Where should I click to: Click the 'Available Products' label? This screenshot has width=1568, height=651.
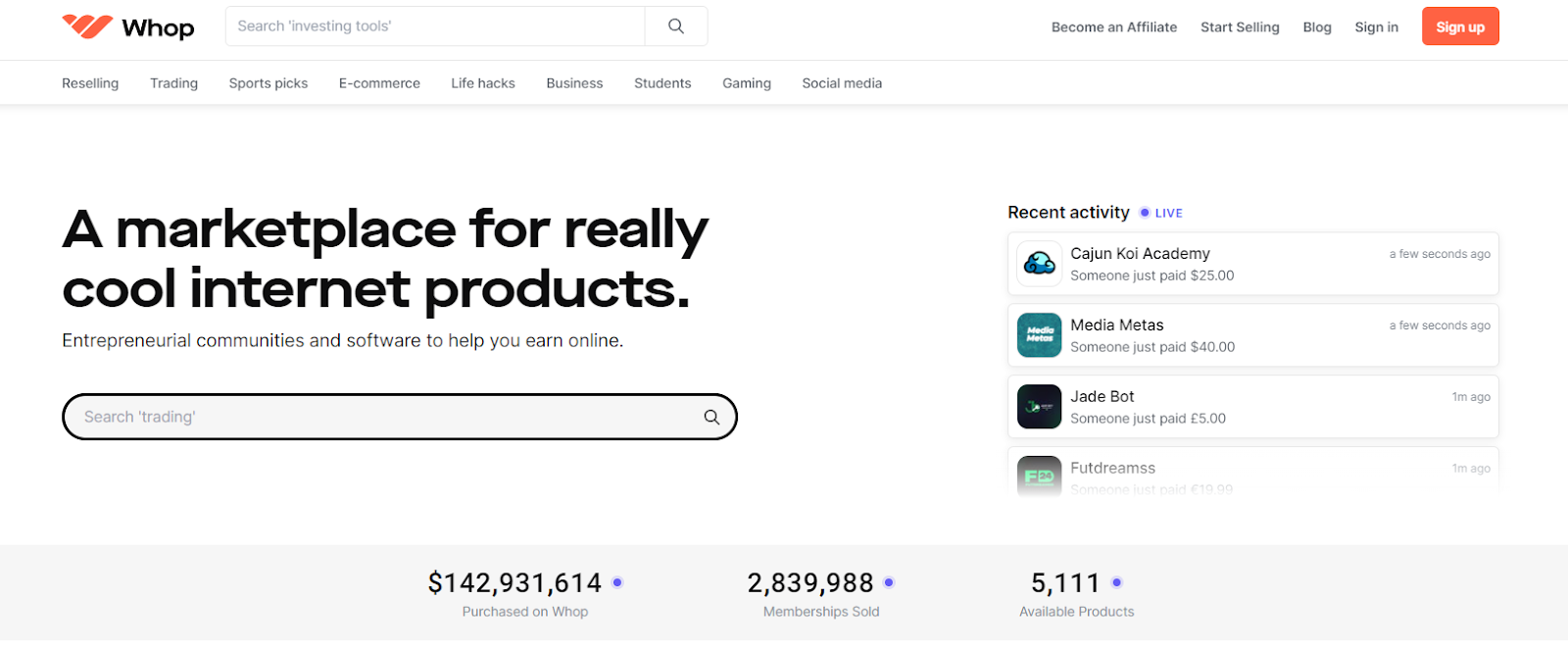tap(1077, 612)
